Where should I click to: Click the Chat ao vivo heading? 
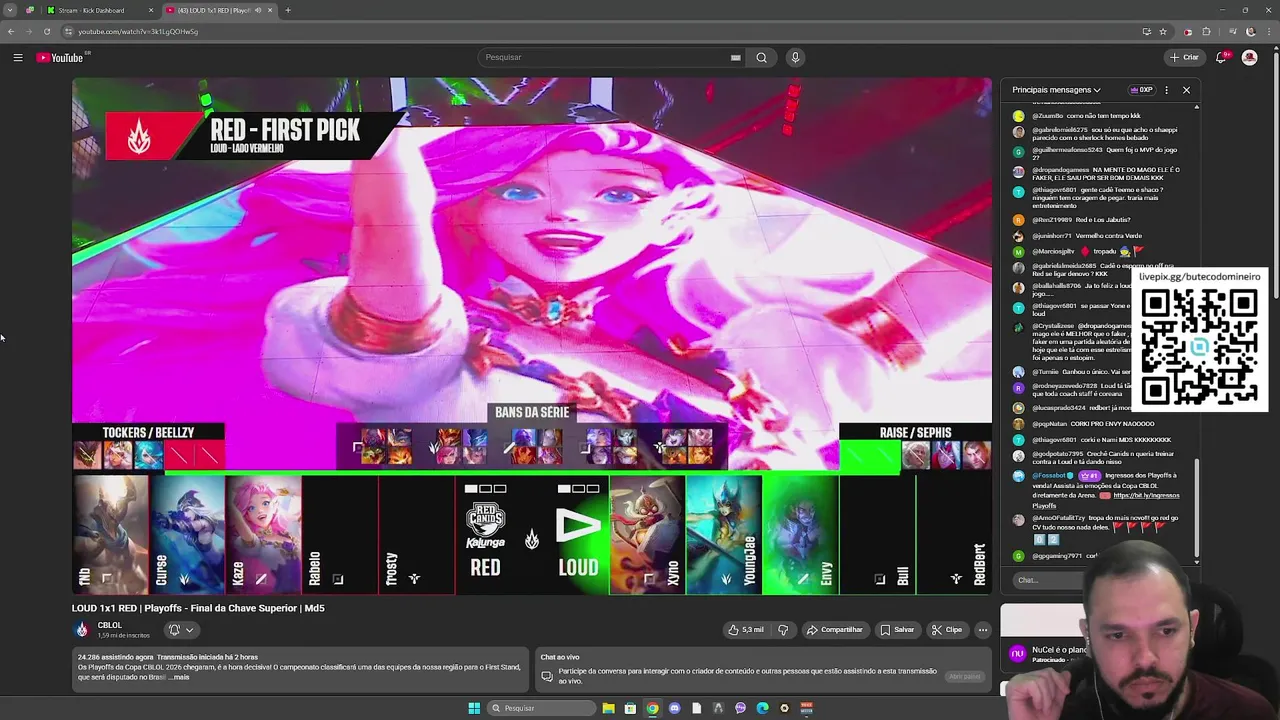(560, 657)
